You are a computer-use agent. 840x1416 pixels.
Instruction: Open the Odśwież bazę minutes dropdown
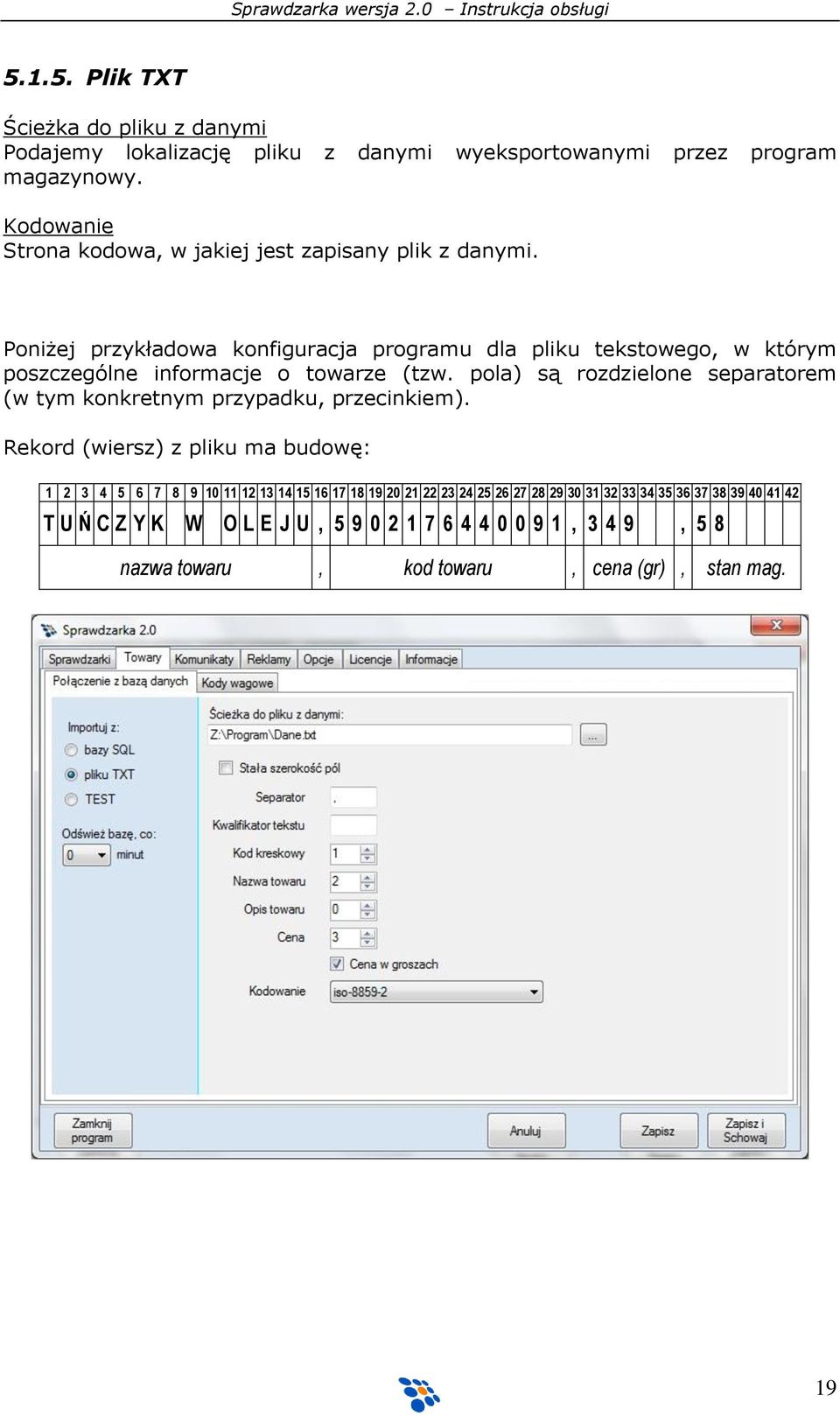coord(87,855)
